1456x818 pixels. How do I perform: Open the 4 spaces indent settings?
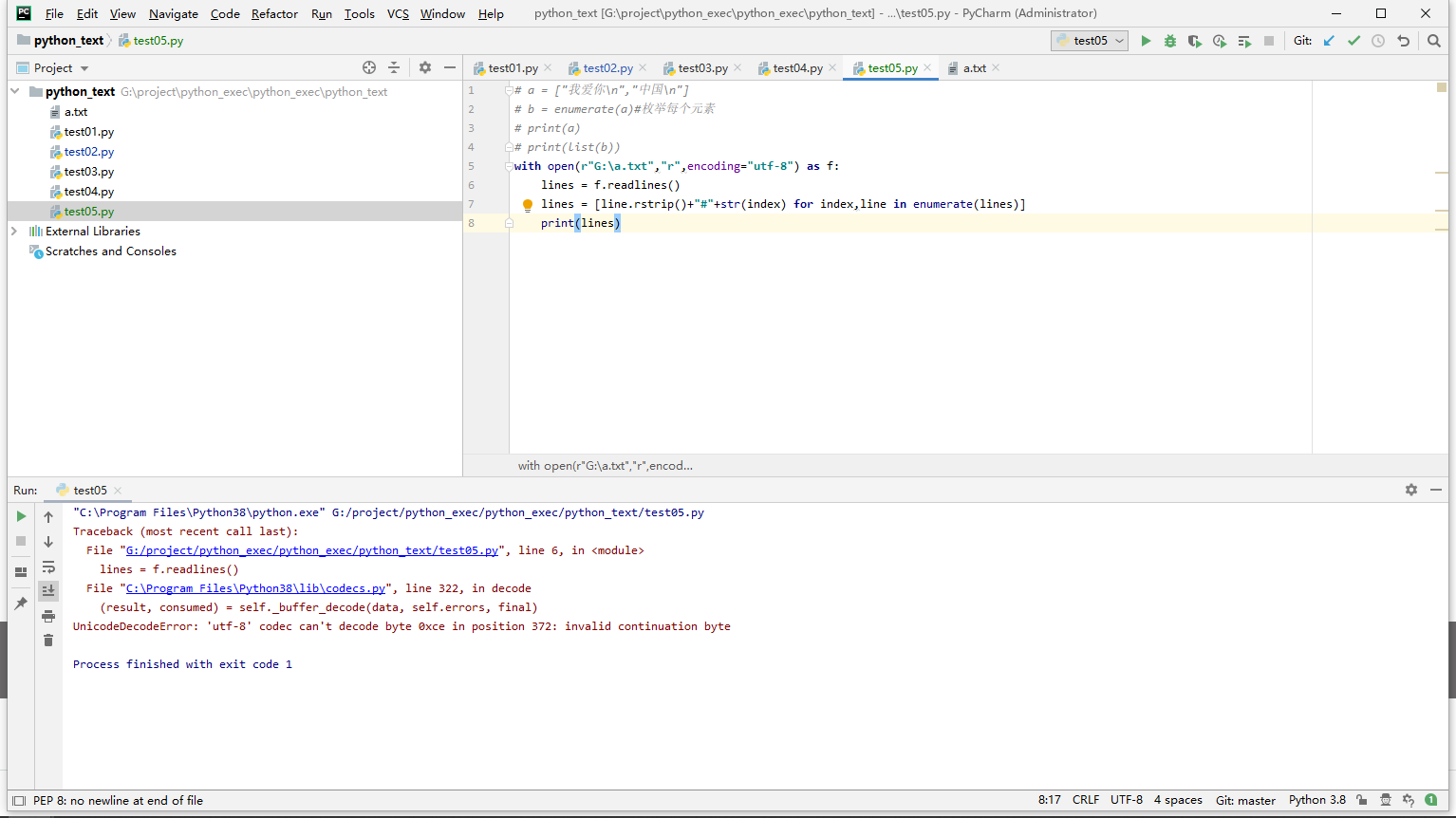tap(1178, 800)
